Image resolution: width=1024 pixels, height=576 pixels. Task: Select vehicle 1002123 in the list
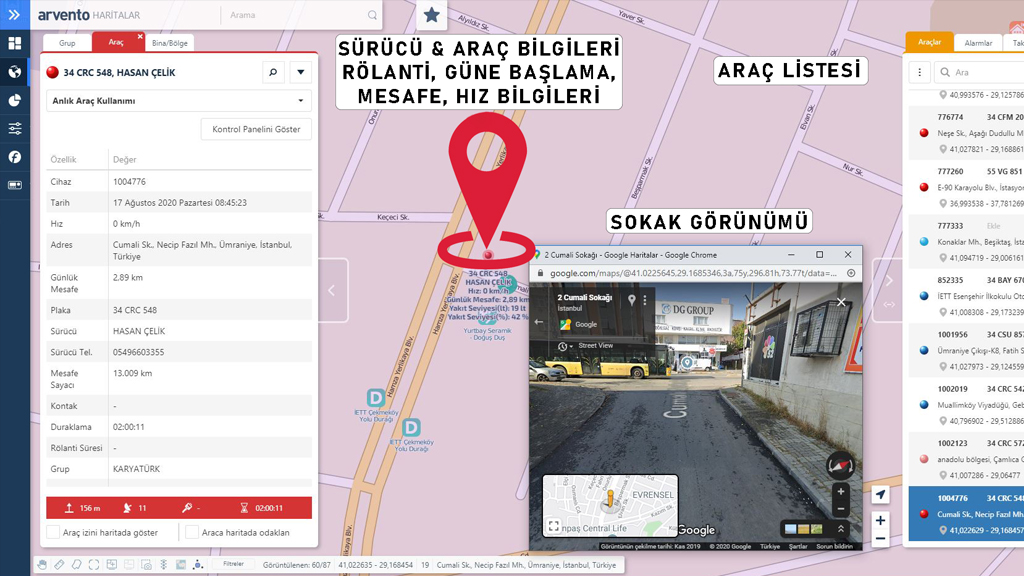[x=966, y=459]
